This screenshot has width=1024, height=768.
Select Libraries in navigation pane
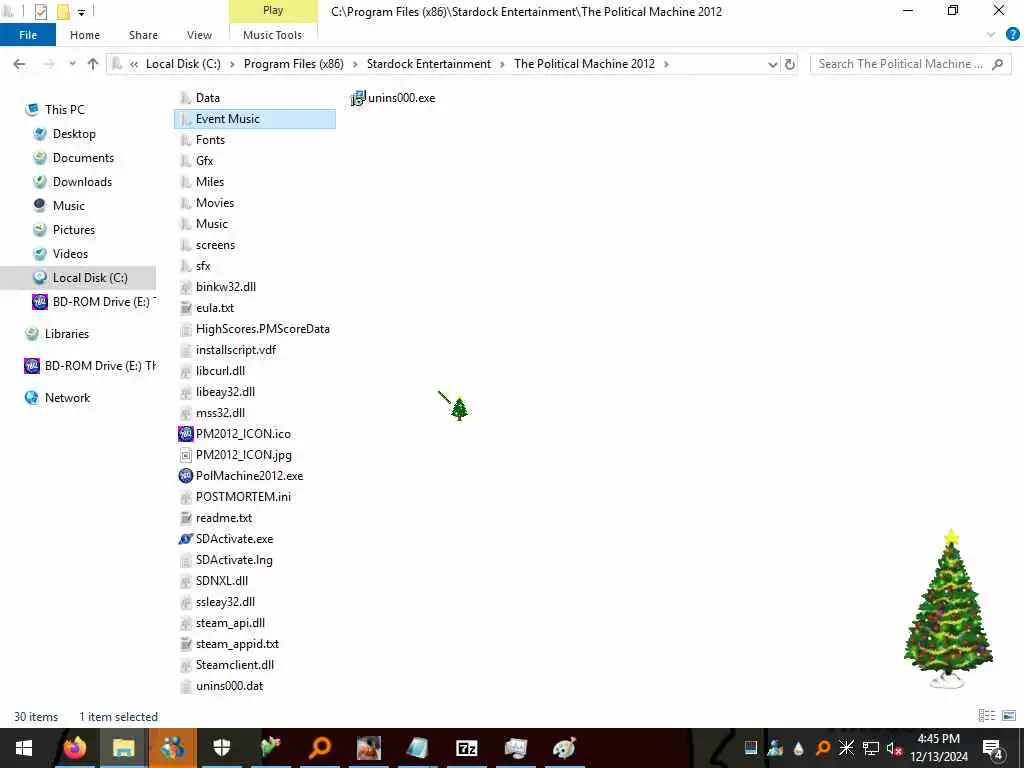pos(67,334)
